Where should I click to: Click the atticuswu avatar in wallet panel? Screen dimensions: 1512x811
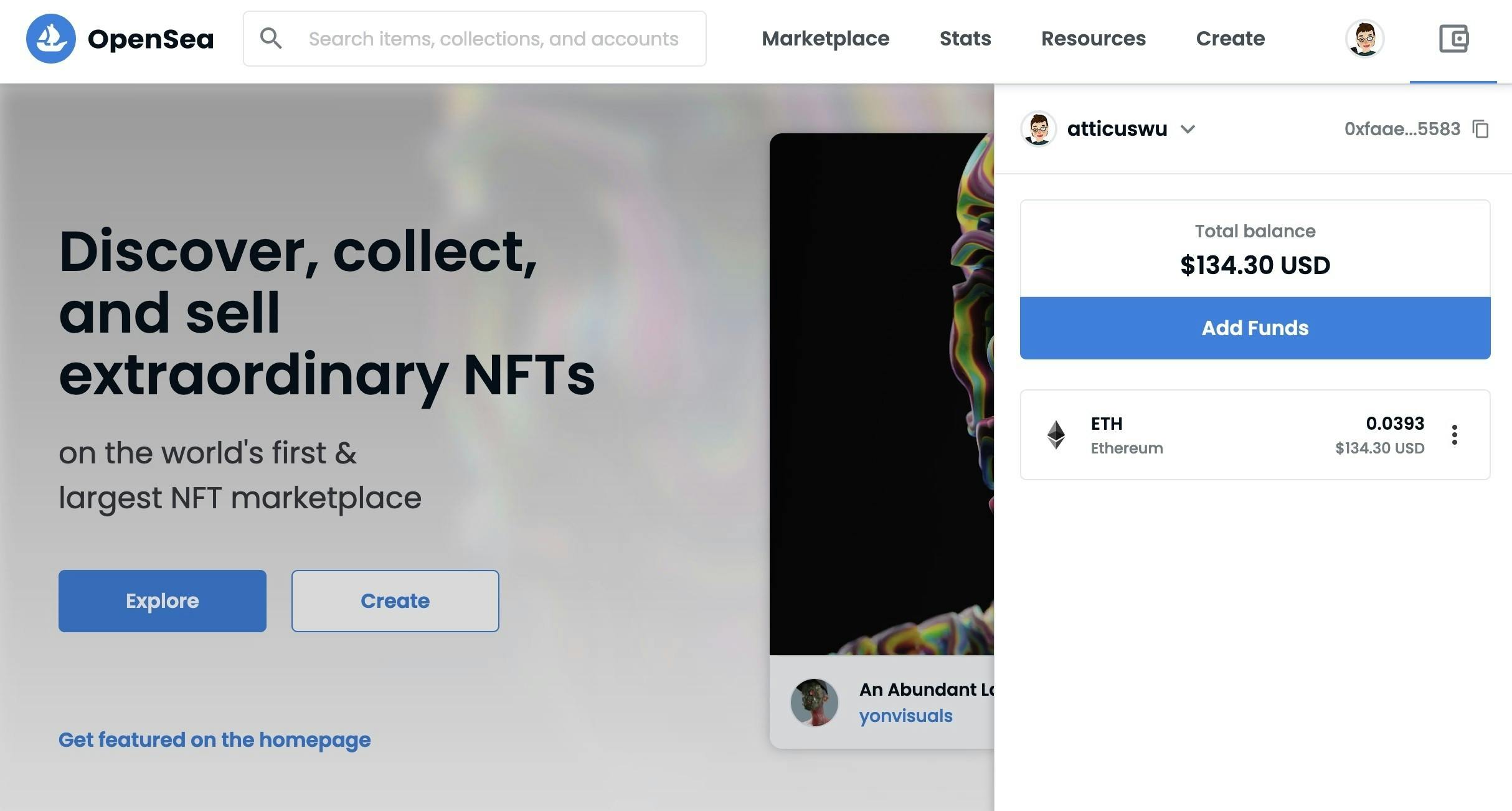1038,129
